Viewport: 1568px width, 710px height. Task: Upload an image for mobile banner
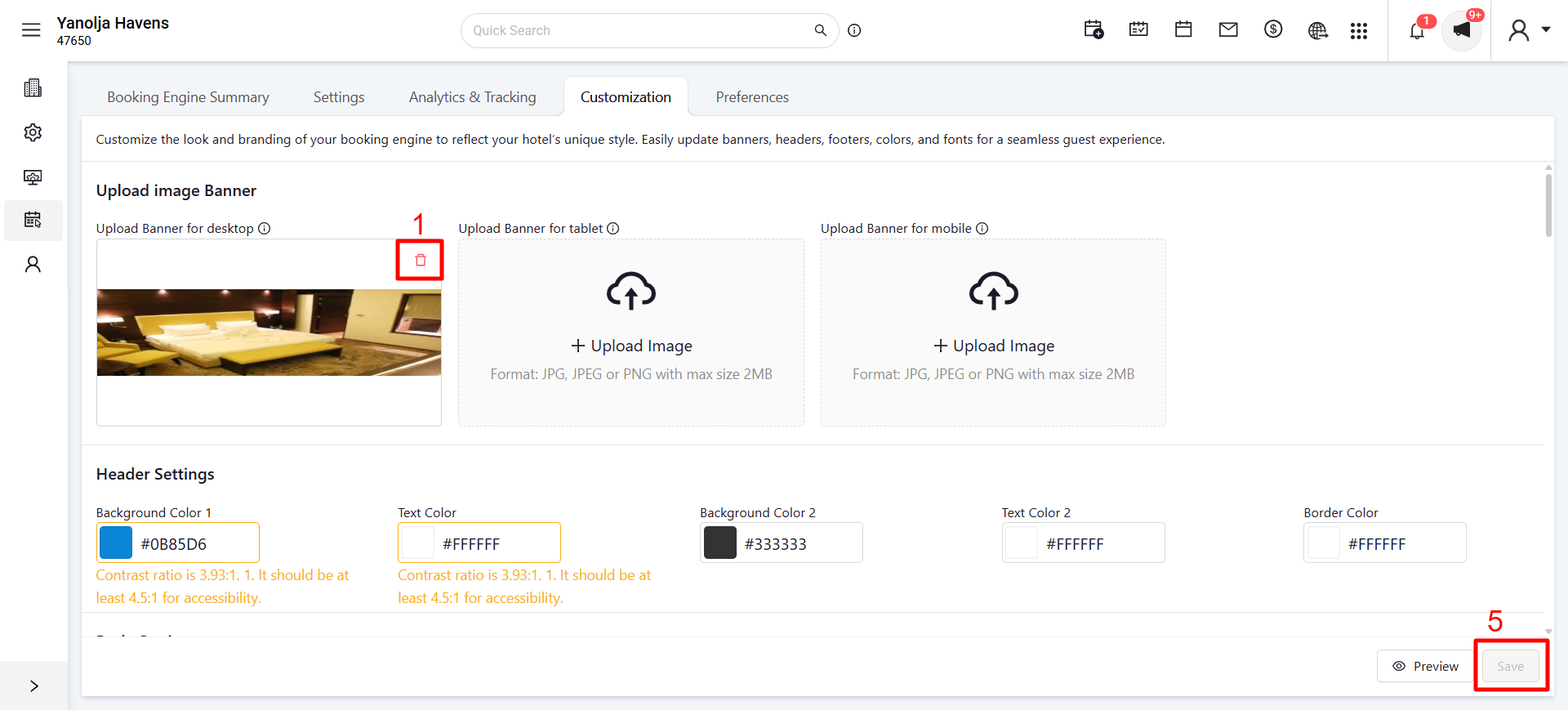pyautogui.click(x=994, y=346)
